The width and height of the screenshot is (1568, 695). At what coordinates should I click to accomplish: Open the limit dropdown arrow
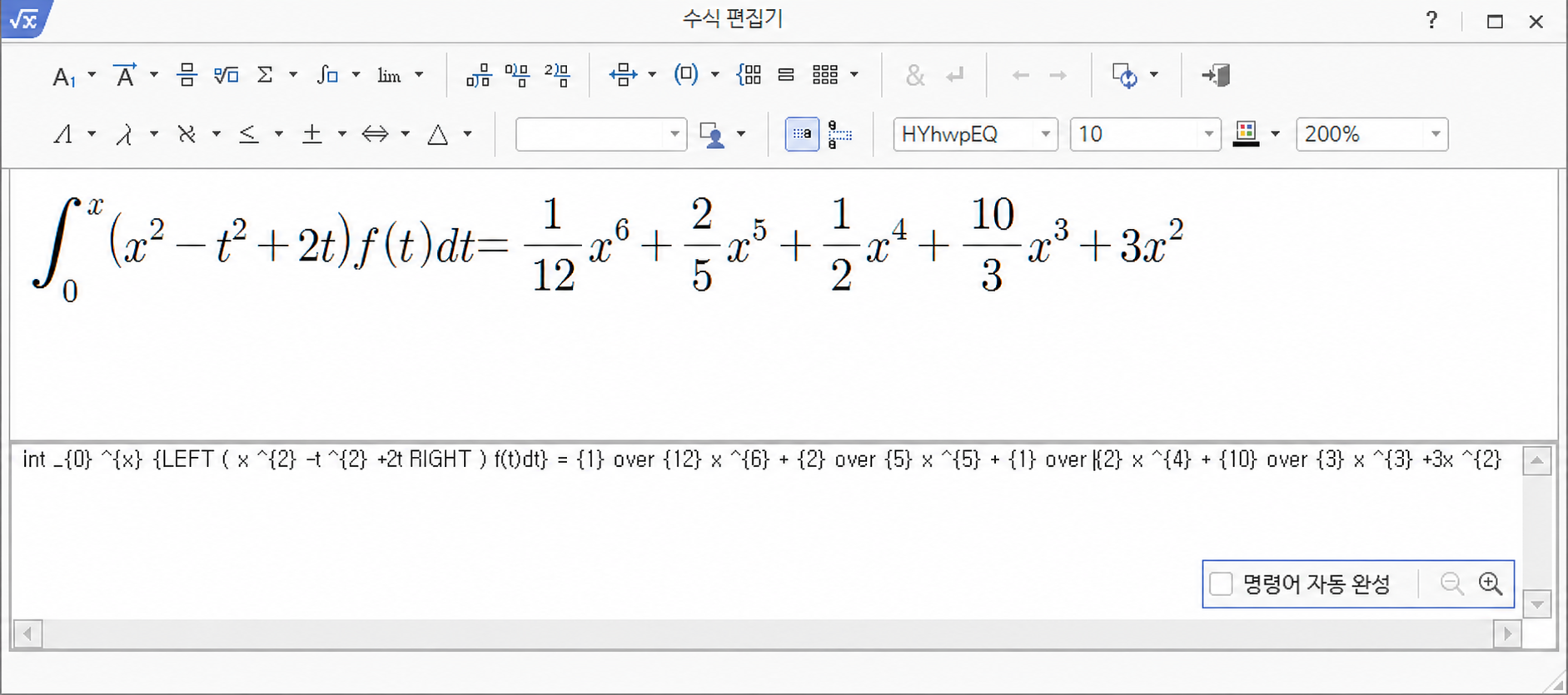click(419, 76)
